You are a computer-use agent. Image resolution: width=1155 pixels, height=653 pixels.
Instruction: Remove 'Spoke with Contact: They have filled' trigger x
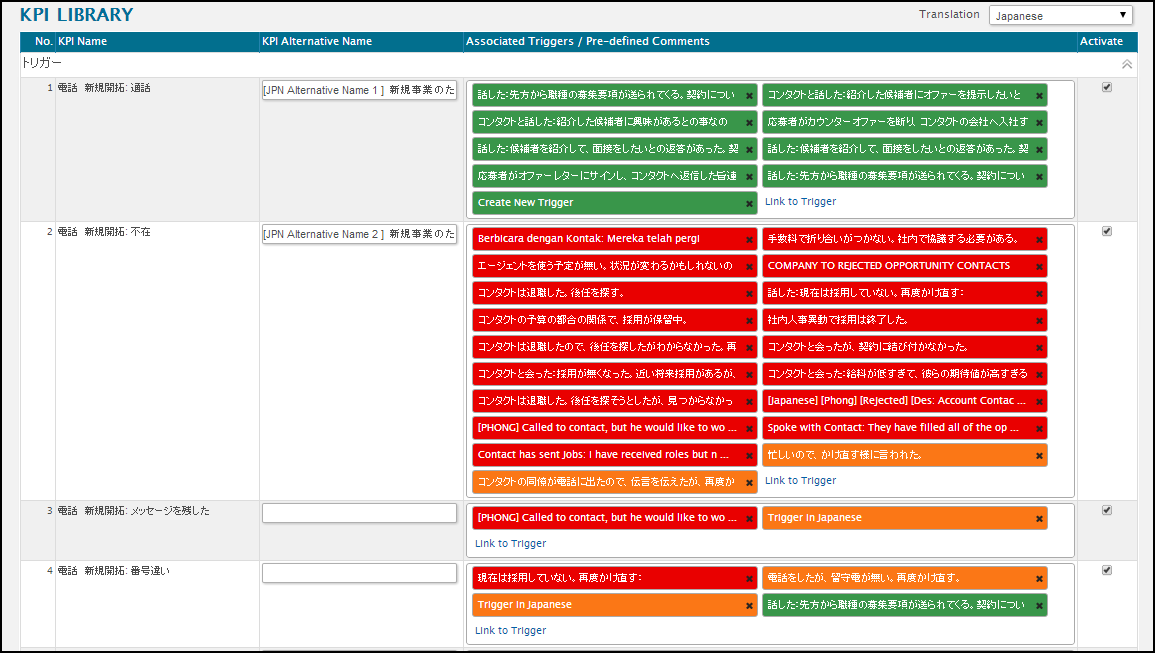(x=1039, y=429)
